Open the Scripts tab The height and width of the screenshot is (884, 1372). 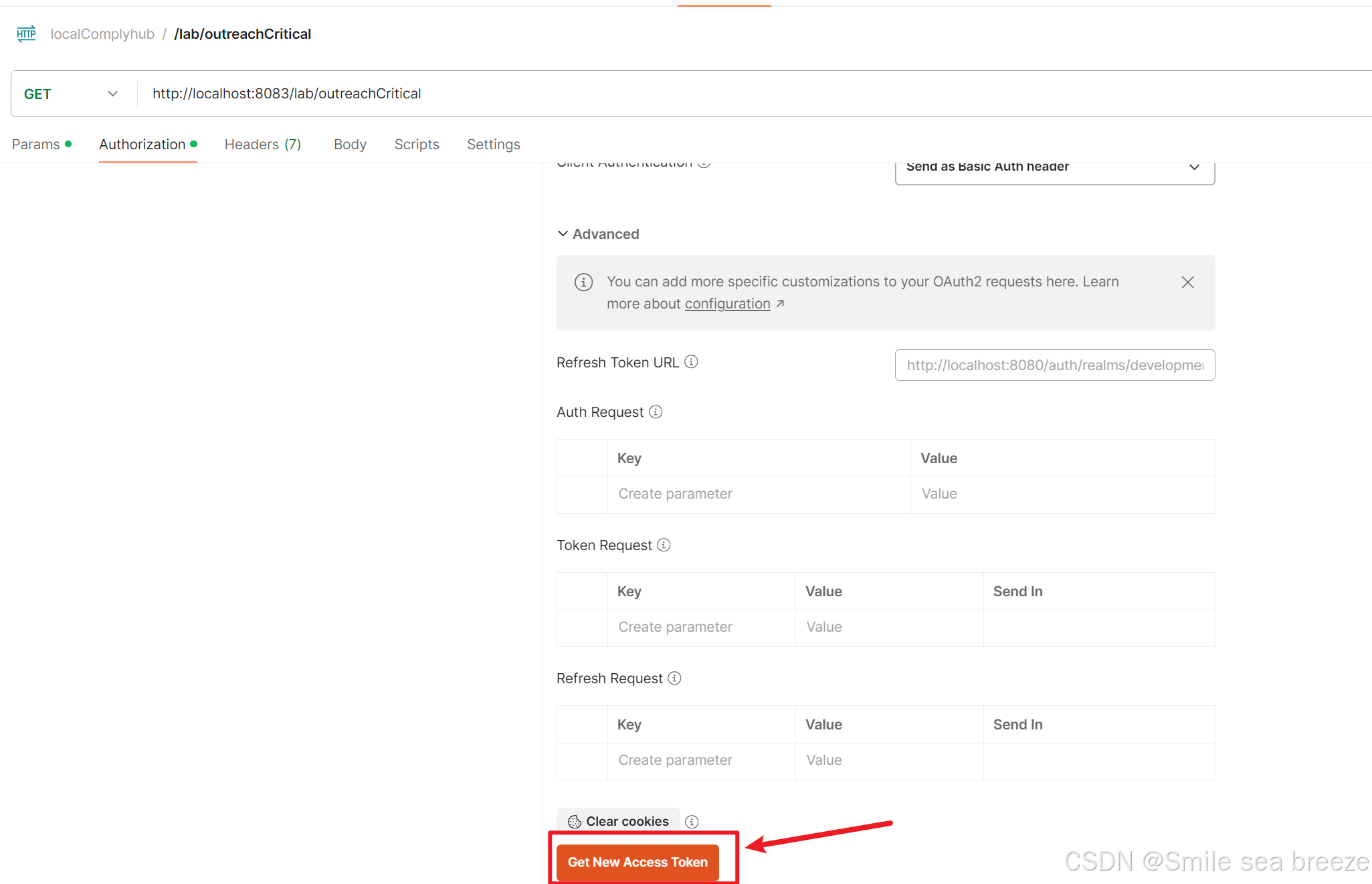pos(416,145)
